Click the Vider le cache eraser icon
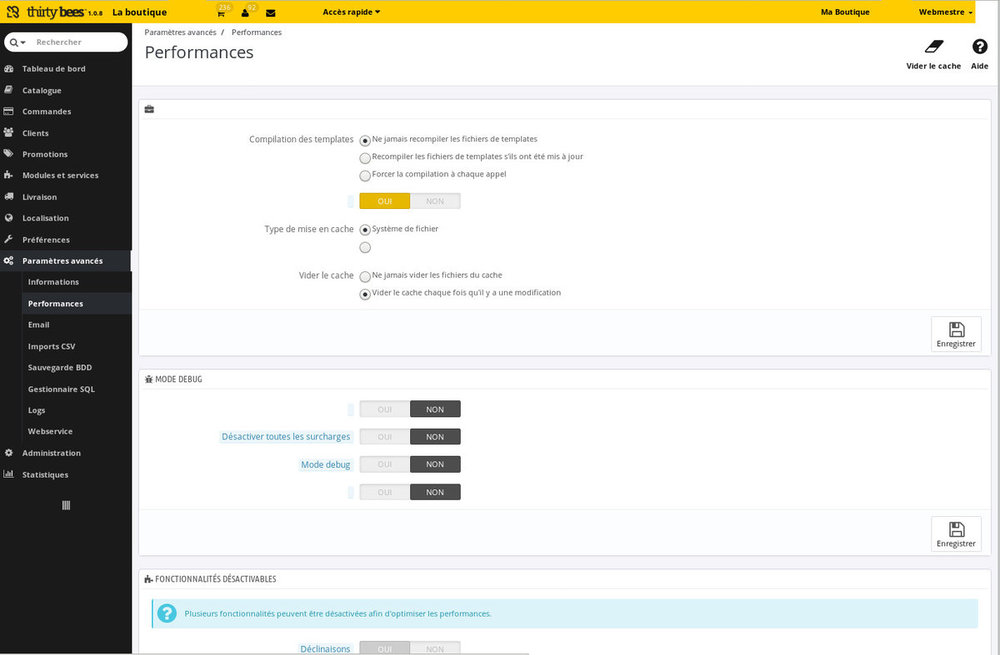This screenshot has height=655, width=1000. pos(933,48)
